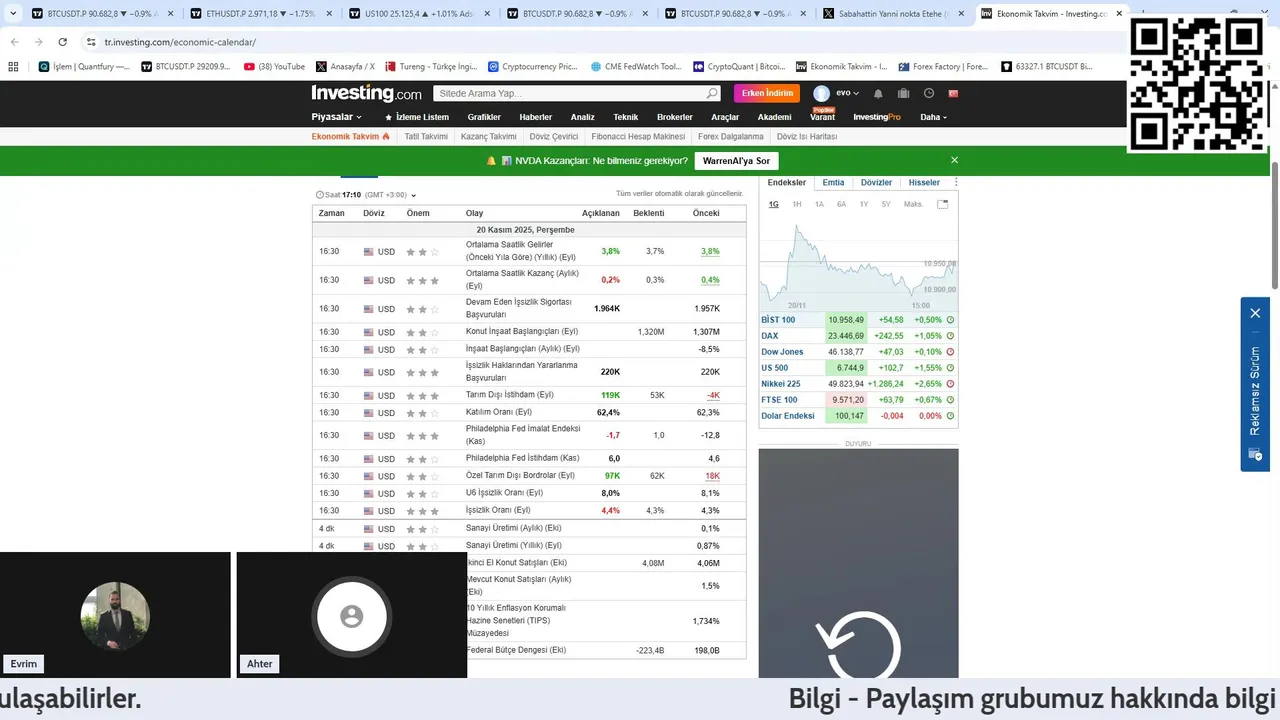This screenshot has height=720, width=1280.
Task: Open the CME FedWatch Tool bookmark
Action: (x=635, y=67)
